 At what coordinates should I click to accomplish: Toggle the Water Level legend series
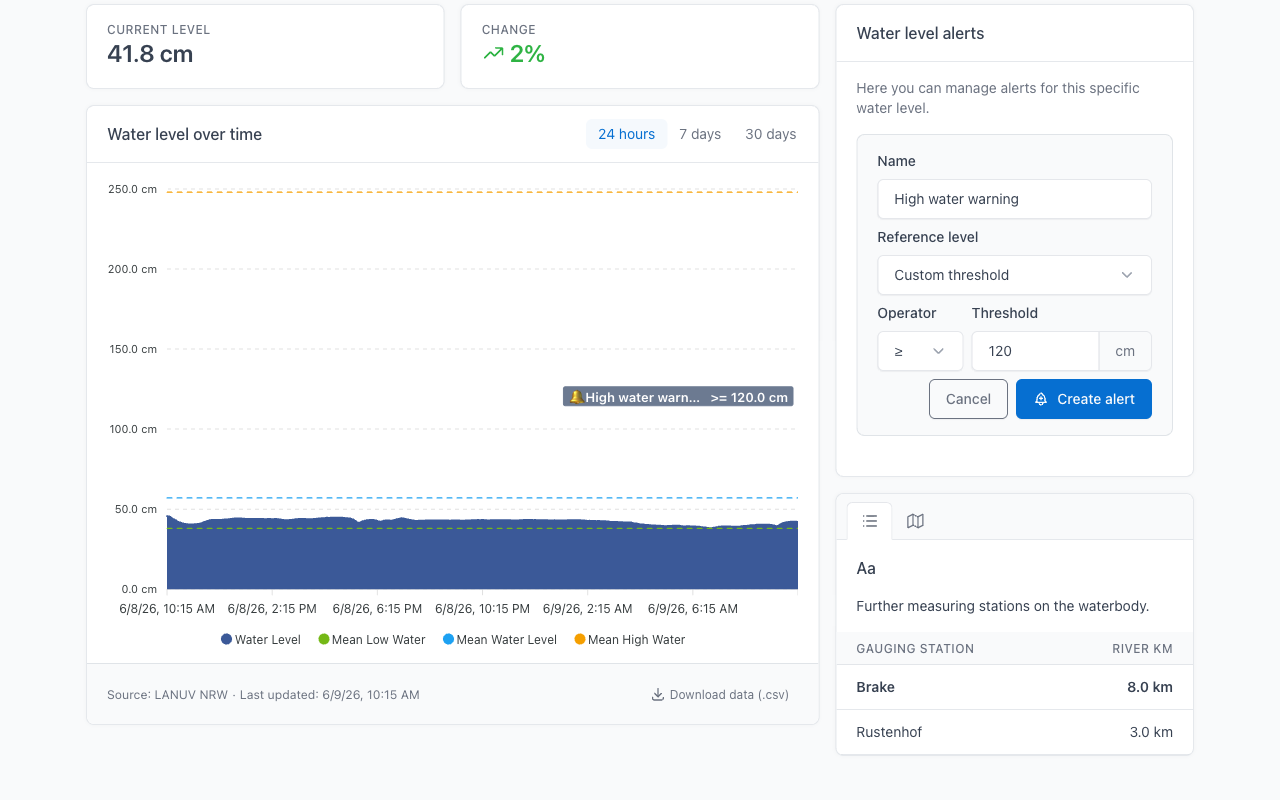point(261,639)
